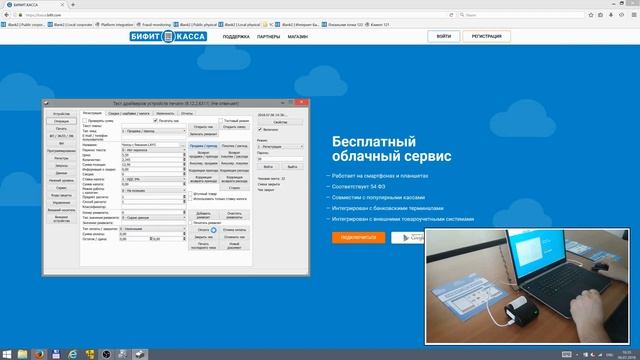Screen dimensions: 640x360
Task: Click into the Название input field
Action: 151,145
